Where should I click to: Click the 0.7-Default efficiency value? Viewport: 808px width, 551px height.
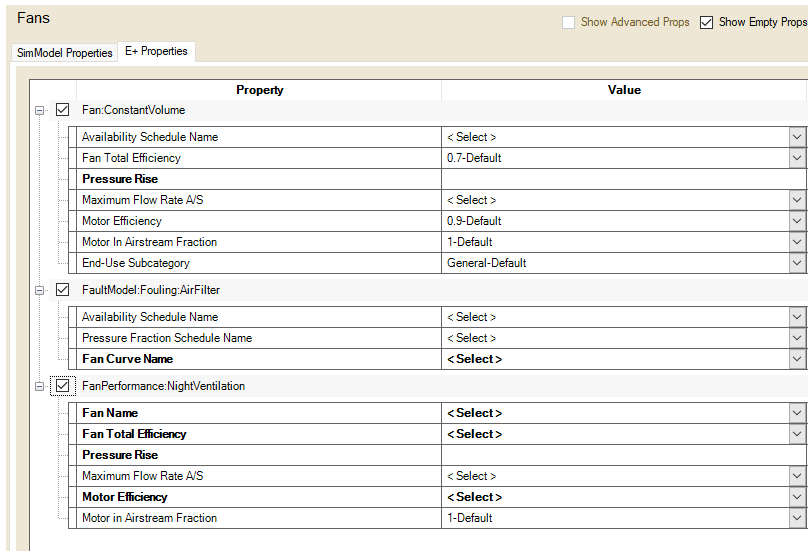coord(474,158)
